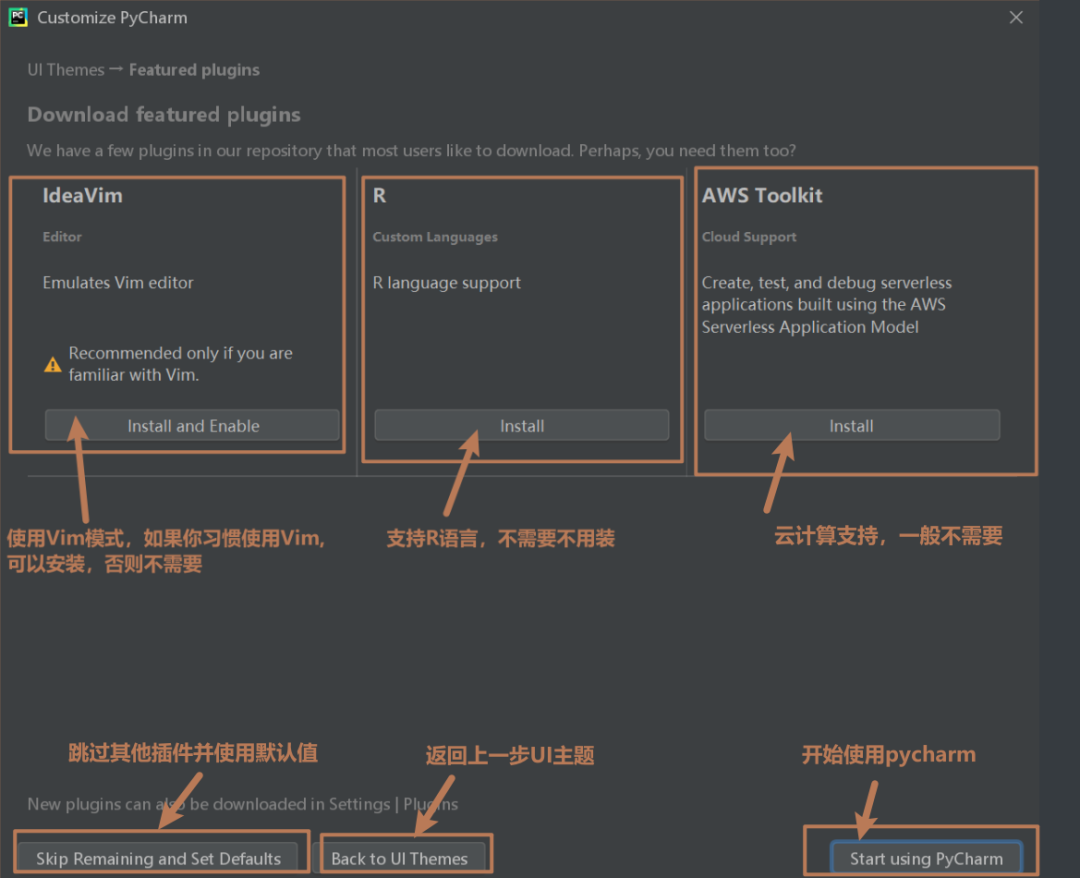The width and height of the screenshot is (1080, 878).
Task: Click the 'Recommended only if you are familiar' note
Action: [180, 364]
